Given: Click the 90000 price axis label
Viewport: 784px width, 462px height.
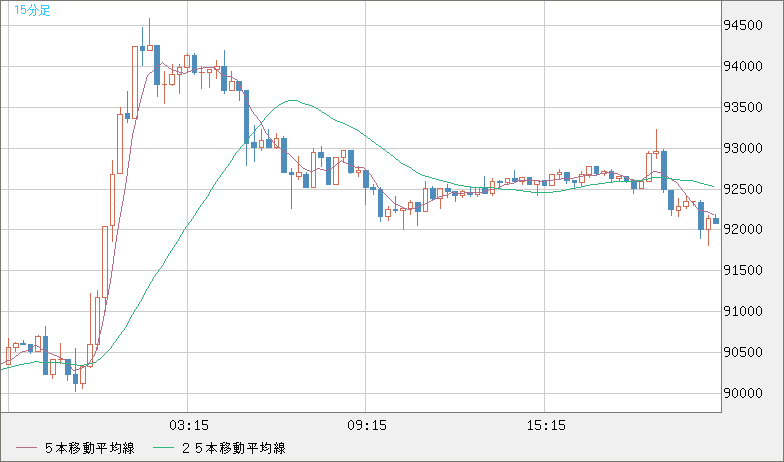Looking at the screenshot, I should coord(743,394).
